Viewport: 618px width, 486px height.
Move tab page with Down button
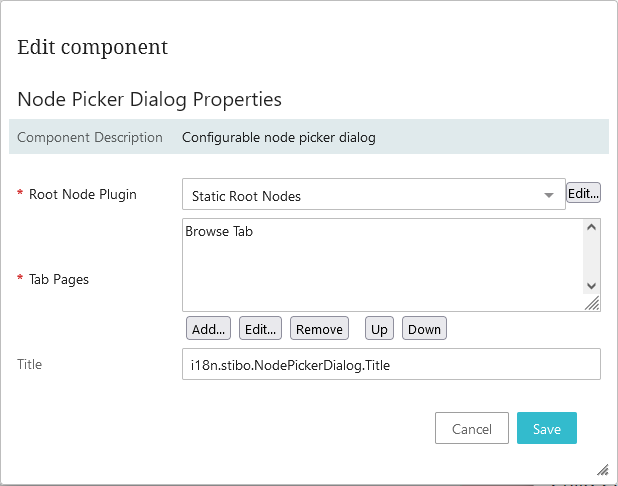click(424, 329)
